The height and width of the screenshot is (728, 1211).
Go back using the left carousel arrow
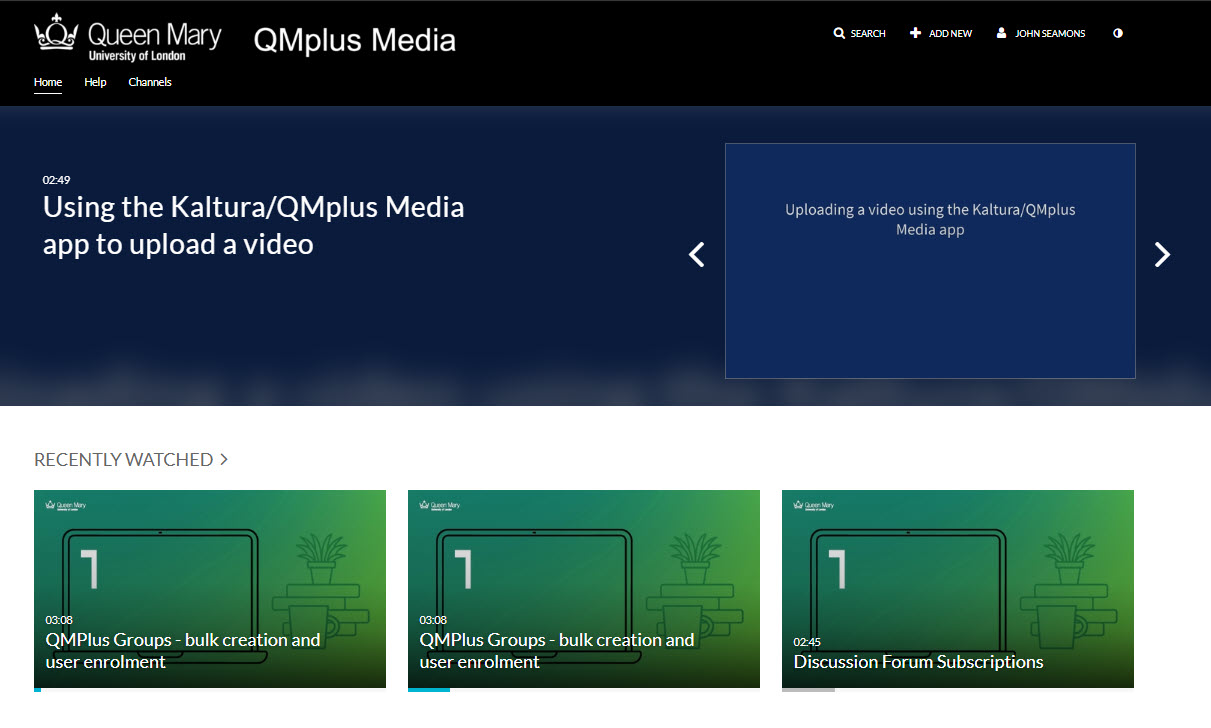click(x=696, y=255)
